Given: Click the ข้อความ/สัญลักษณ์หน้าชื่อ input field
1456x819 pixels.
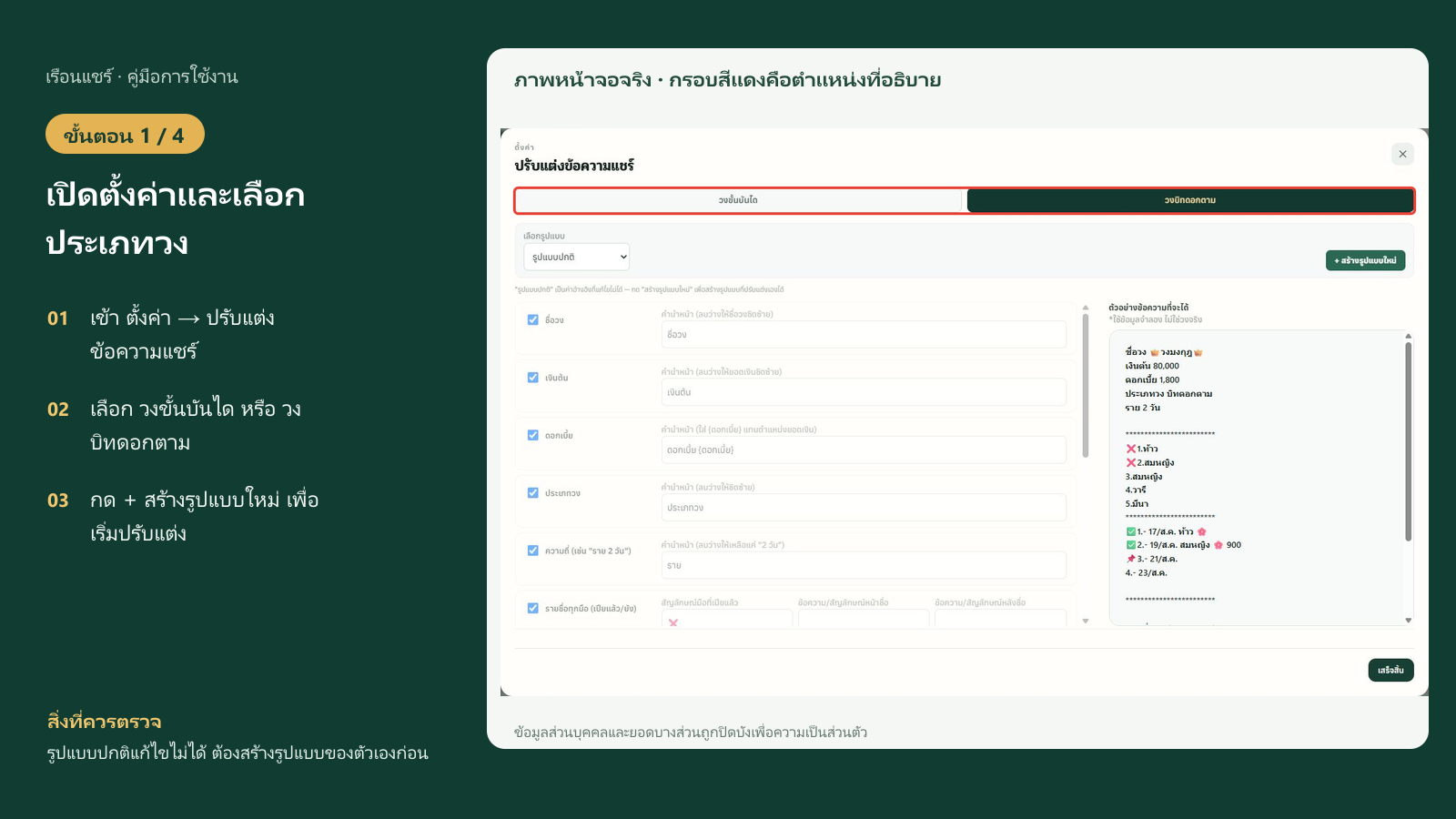Looking at the screenshot, I should click(864, 619).
